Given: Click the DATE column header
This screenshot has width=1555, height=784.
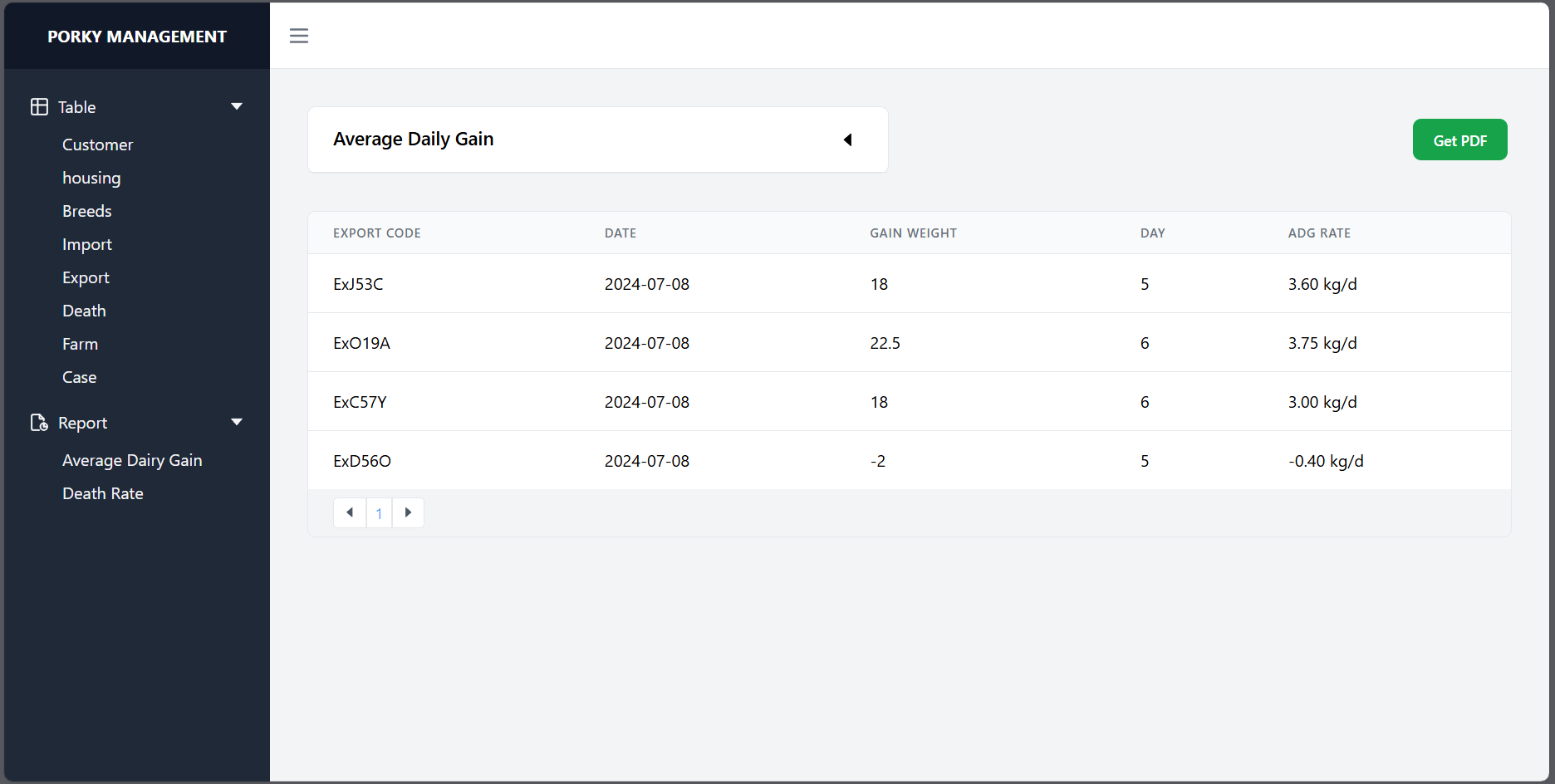Looking at the screenshot, I should pos(620,233).
